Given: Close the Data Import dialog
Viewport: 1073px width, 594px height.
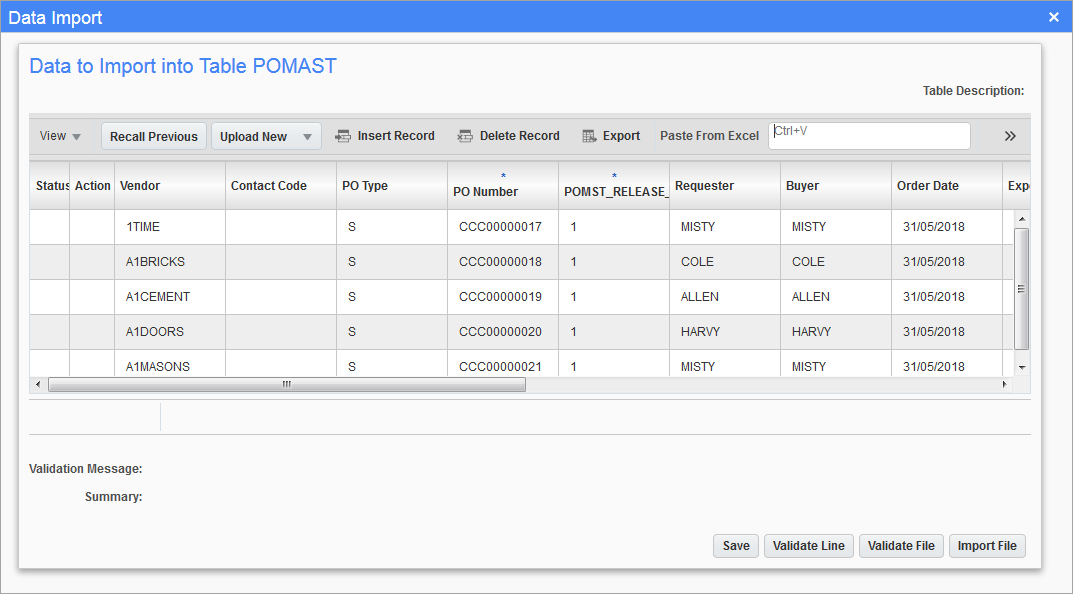Looking at the screenshot, I should (x=1053, y=17).
